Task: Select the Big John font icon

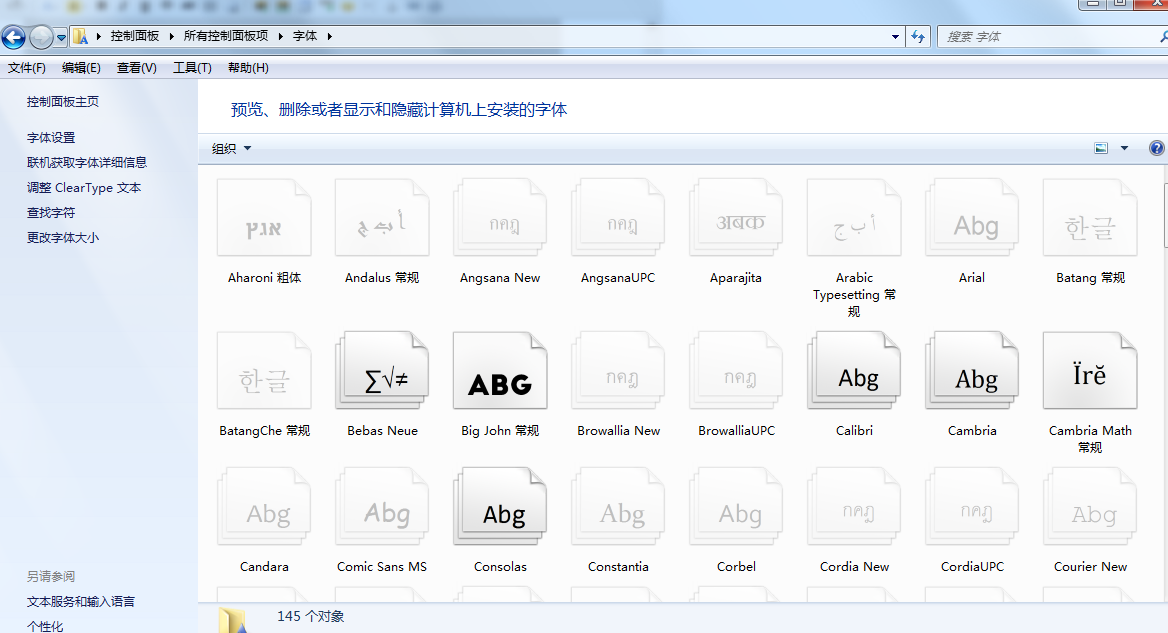Action: [500, 371]
